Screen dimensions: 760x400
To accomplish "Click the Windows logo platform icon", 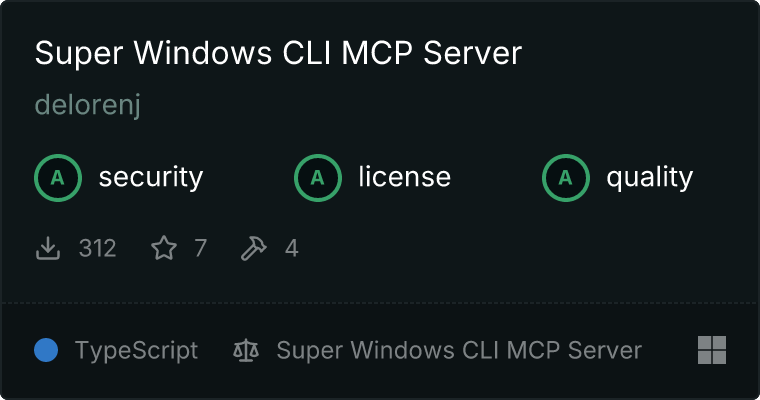I will [x=712, y=350].
